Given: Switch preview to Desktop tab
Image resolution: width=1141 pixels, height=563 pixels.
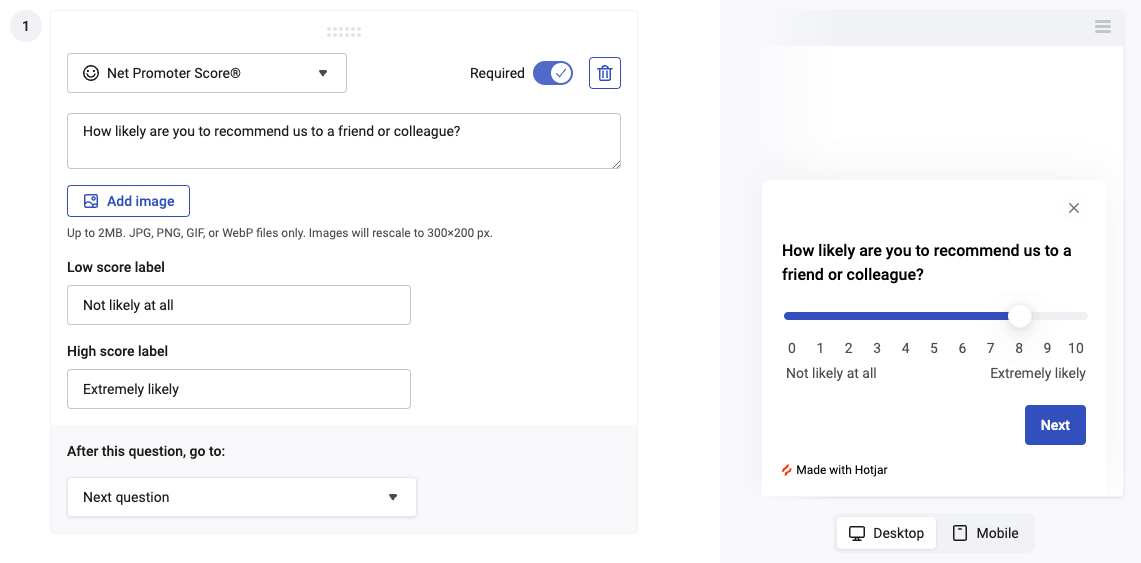Looking at the screenshot, I should (x=886, y=533).
